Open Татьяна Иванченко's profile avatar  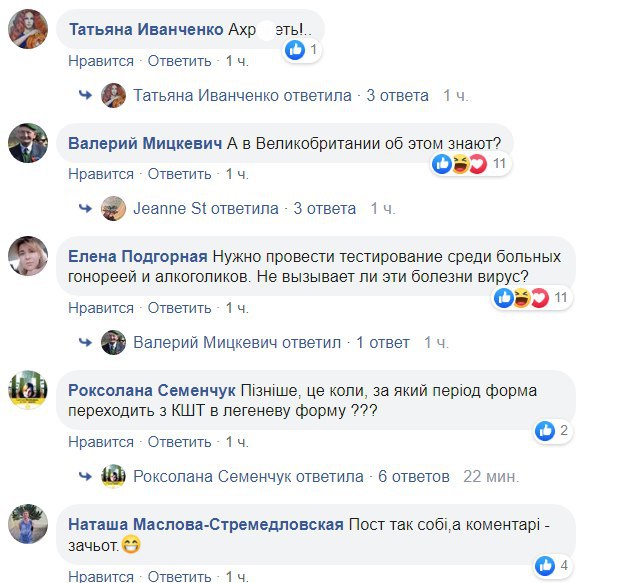coord(28,29)
